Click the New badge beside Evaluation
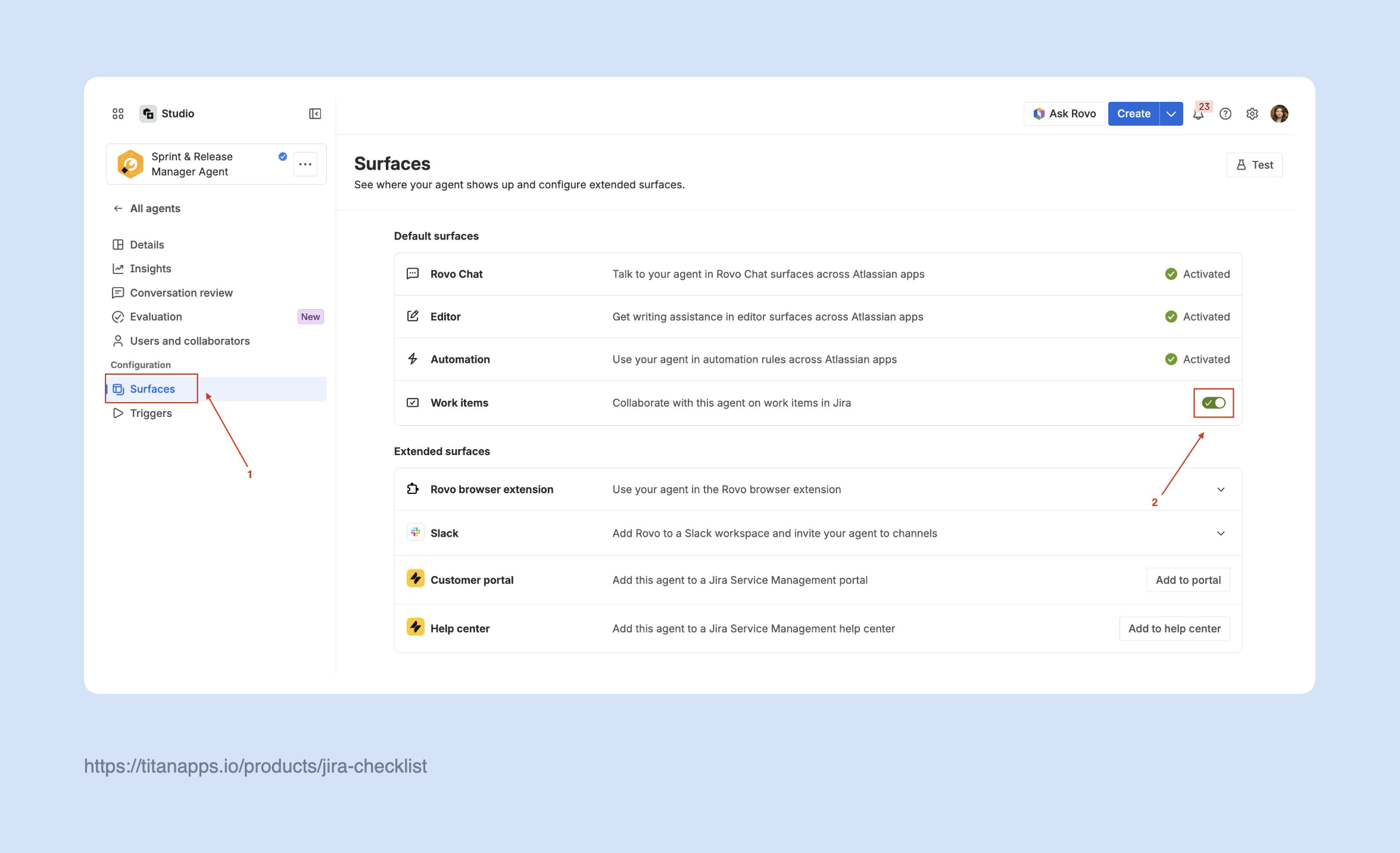1400x853 pixels. 310,317
